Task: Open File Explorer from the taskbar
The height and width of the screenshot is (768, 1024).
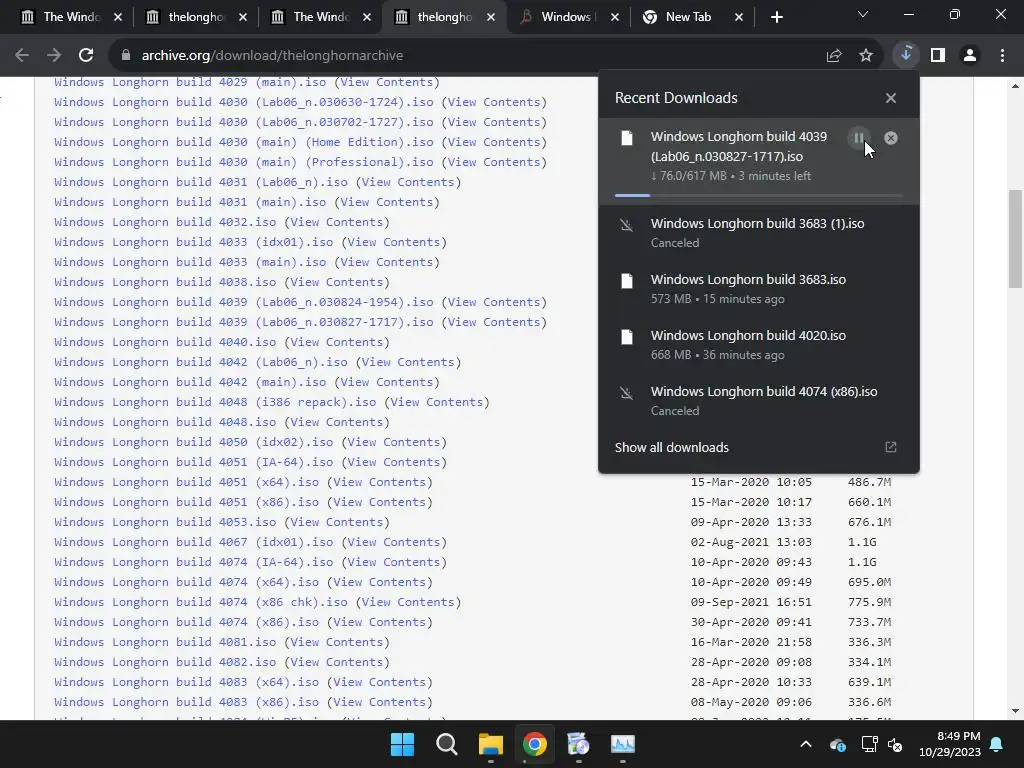Action: point(490,744)
